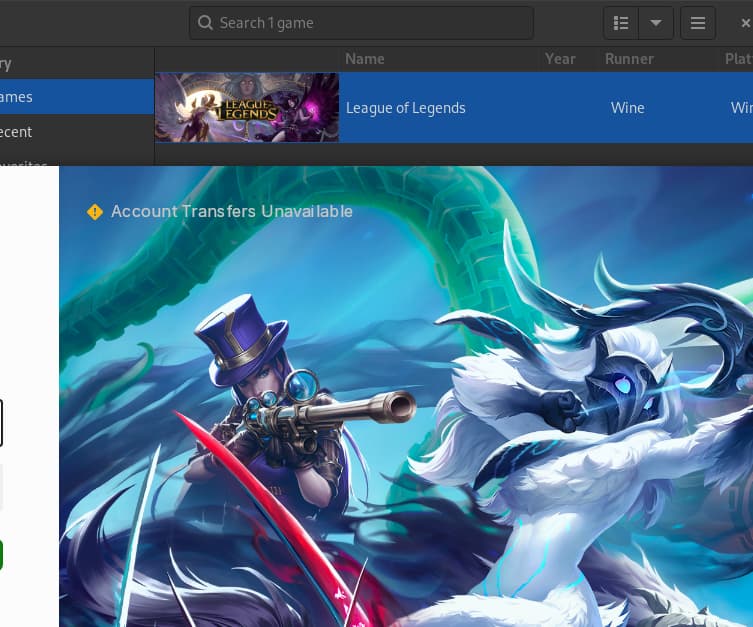Open the hamburger main menu

click(x=698, y=23)
